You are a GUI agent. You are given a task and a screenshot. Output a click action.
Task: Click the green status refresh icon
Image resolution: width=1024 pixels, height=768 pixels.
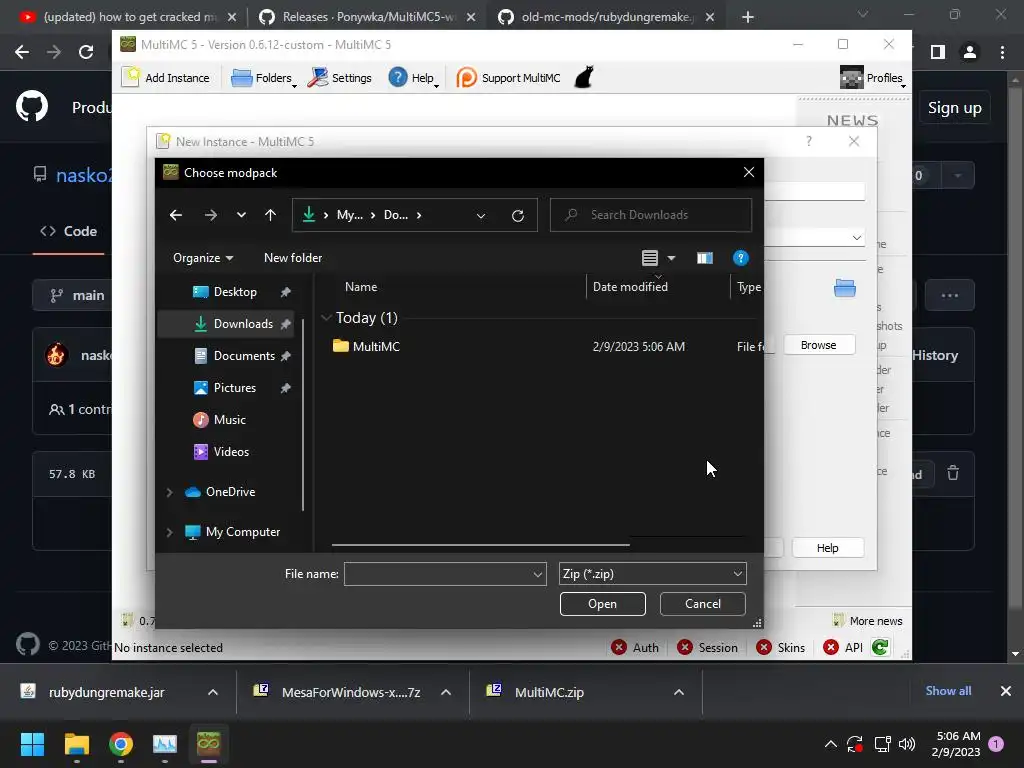coord(880,647)
